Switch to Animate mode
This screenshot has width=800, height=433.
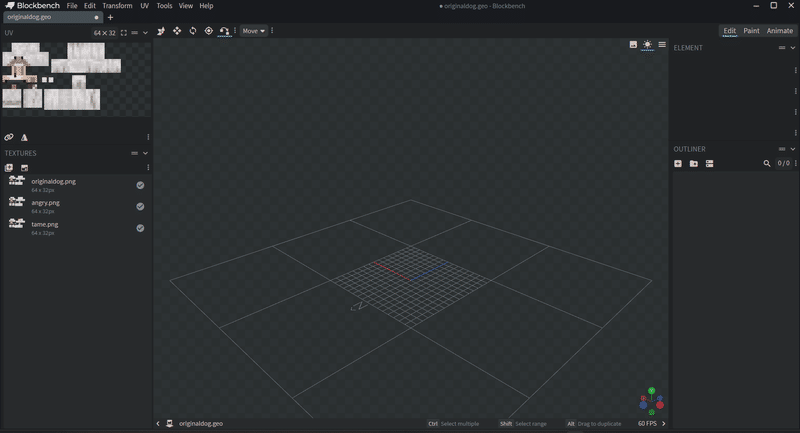coord(780,31)
